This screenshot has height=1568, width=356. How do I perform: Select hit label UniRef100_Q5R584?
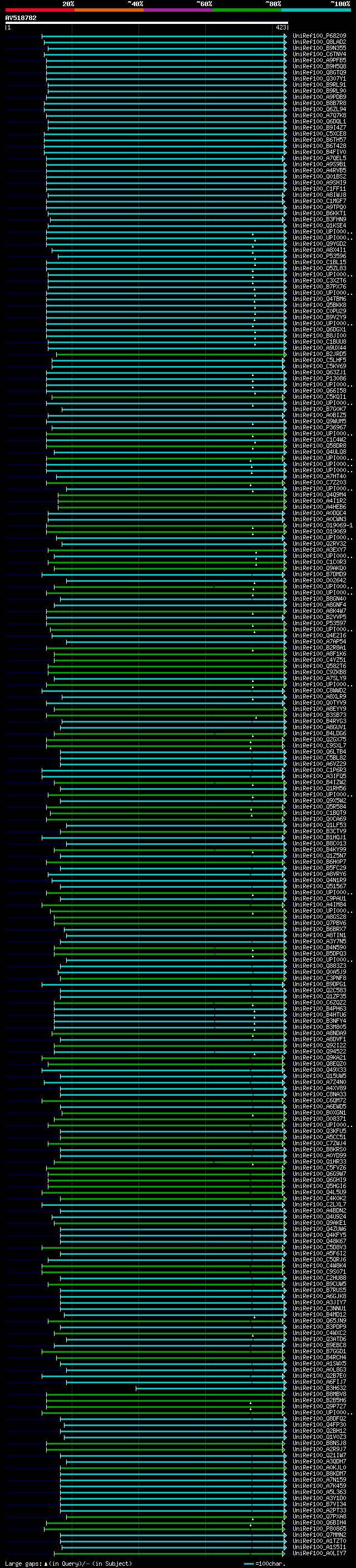point(319,807)
